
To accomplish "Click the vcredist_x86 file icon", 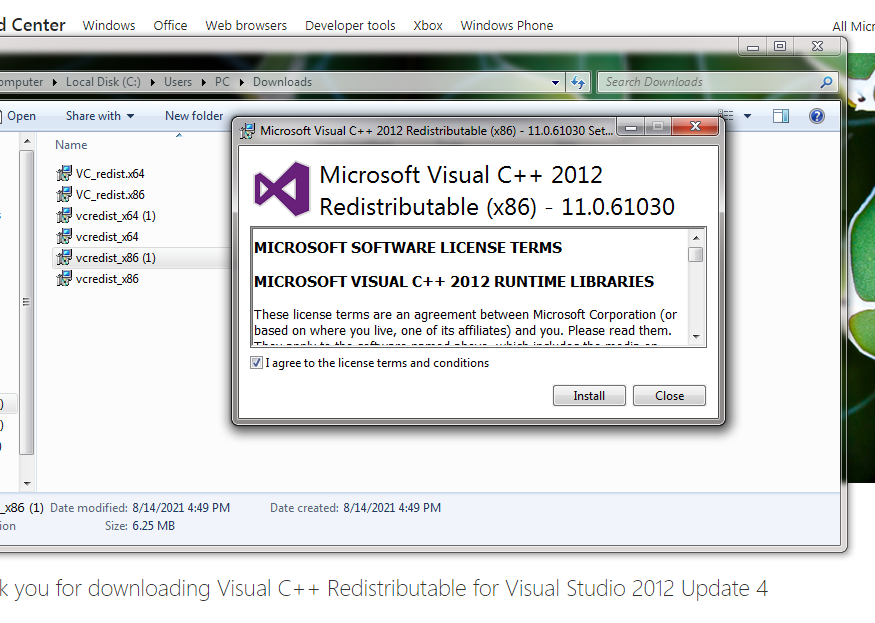I will (x=64, y=279).
